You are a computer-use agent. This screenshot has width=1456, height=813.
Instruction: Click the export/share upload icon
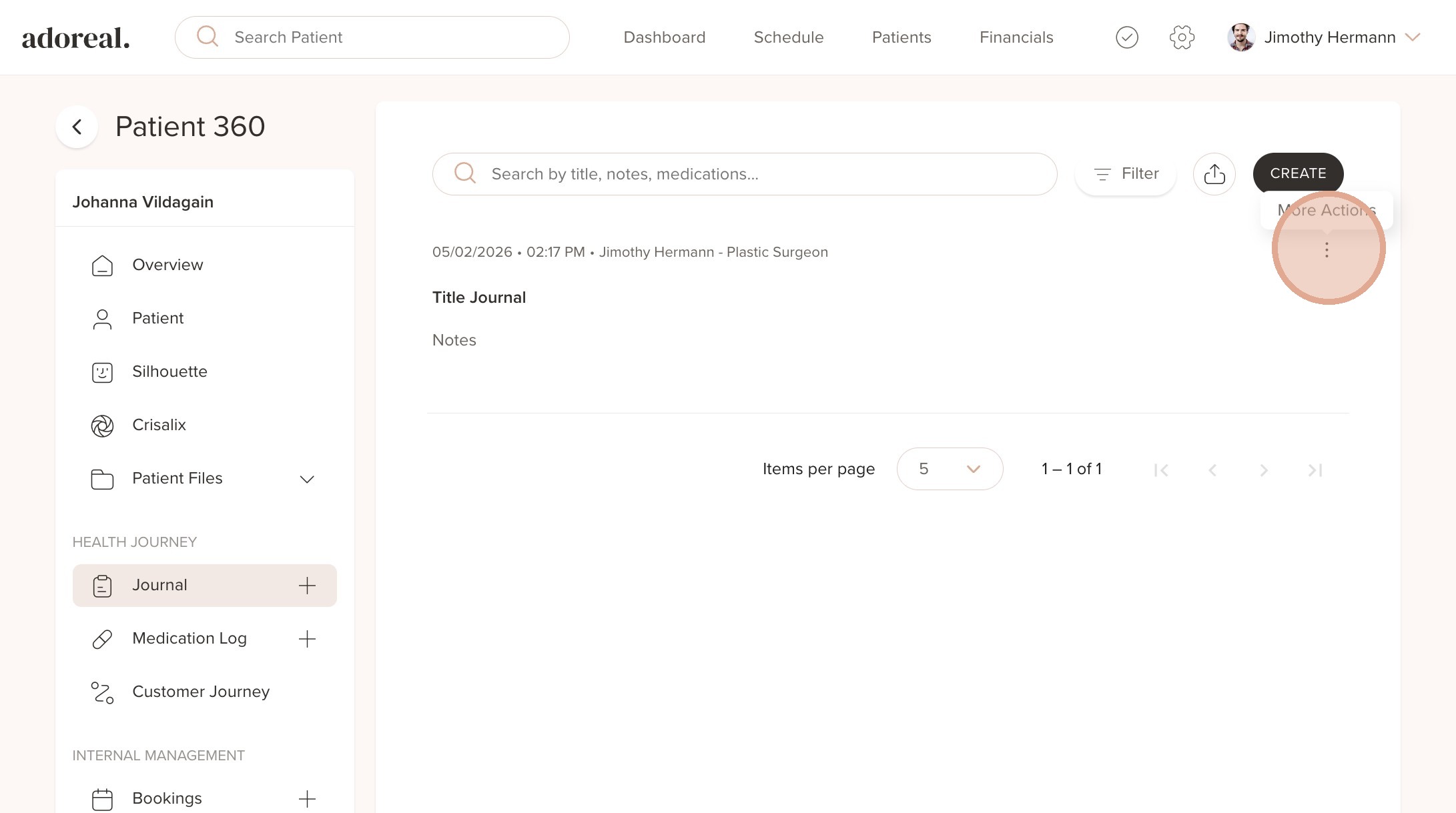point(1214,174)
